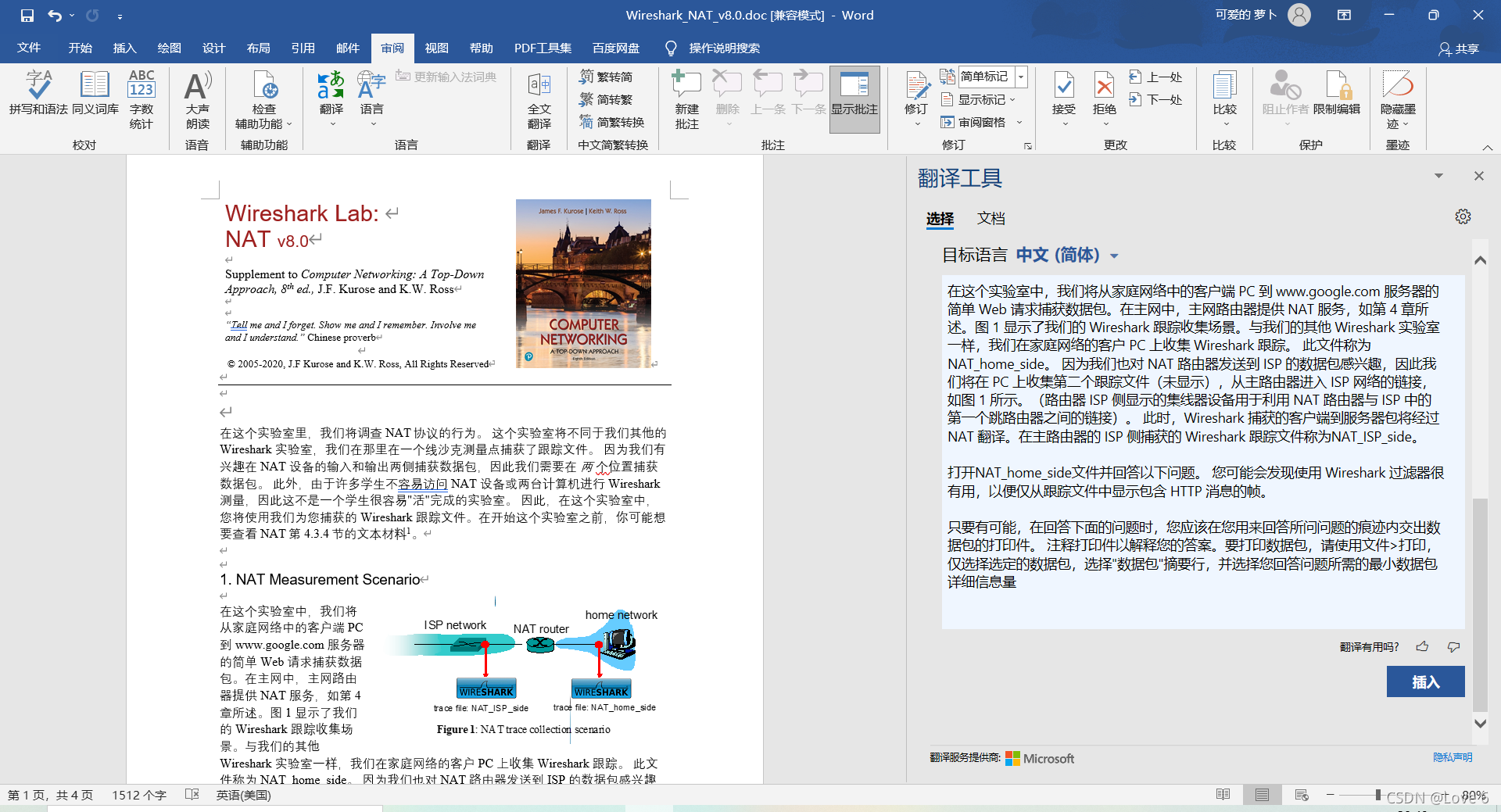Switch to Print Layout view

coord(1262,795)
